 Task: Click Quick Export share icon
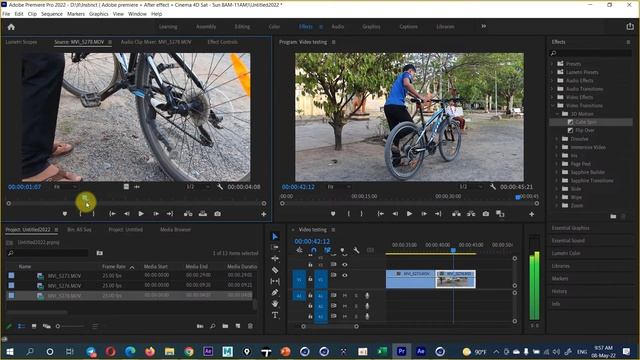pyautogui.click(x=630, y=27)
